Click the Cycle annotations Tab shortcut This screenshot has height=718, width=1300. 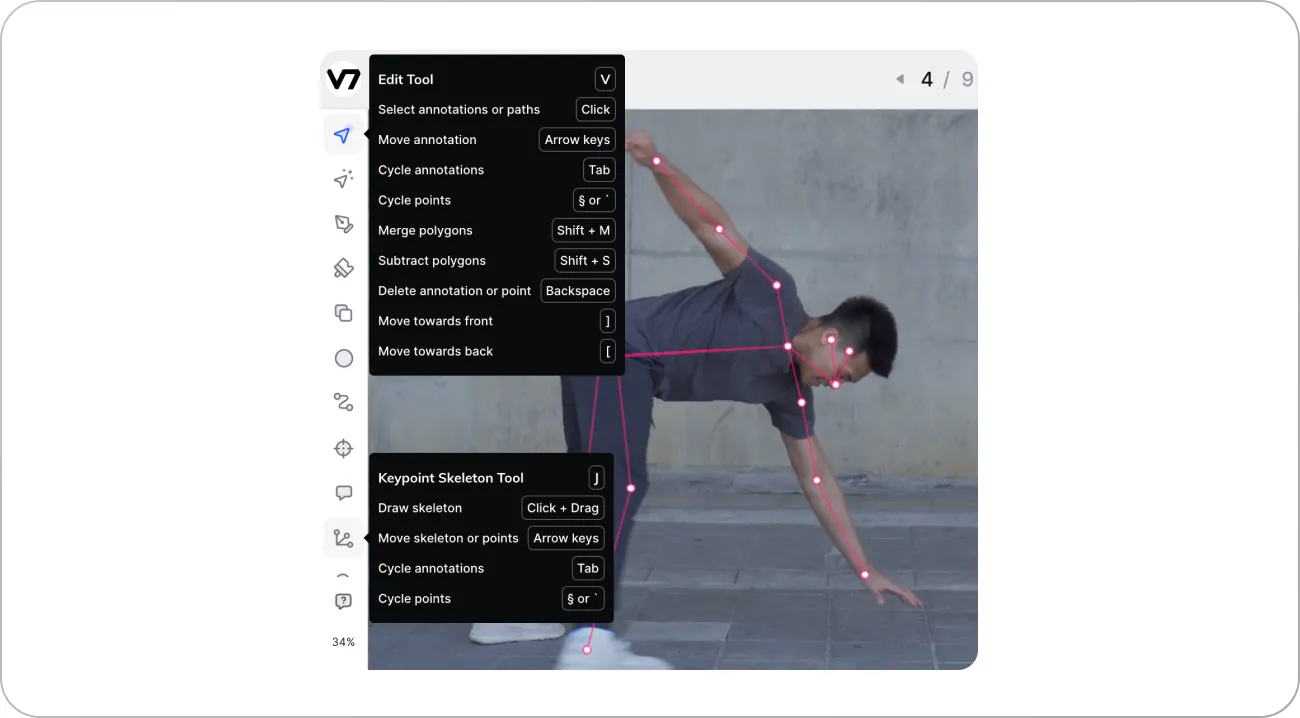pyautogui.click(x=598, y=169)
